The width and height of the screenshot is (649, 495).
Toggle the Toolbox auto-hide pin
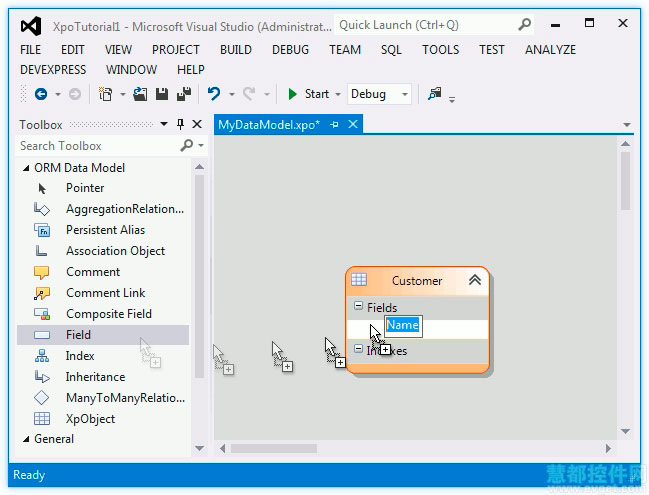coord(180,124)
